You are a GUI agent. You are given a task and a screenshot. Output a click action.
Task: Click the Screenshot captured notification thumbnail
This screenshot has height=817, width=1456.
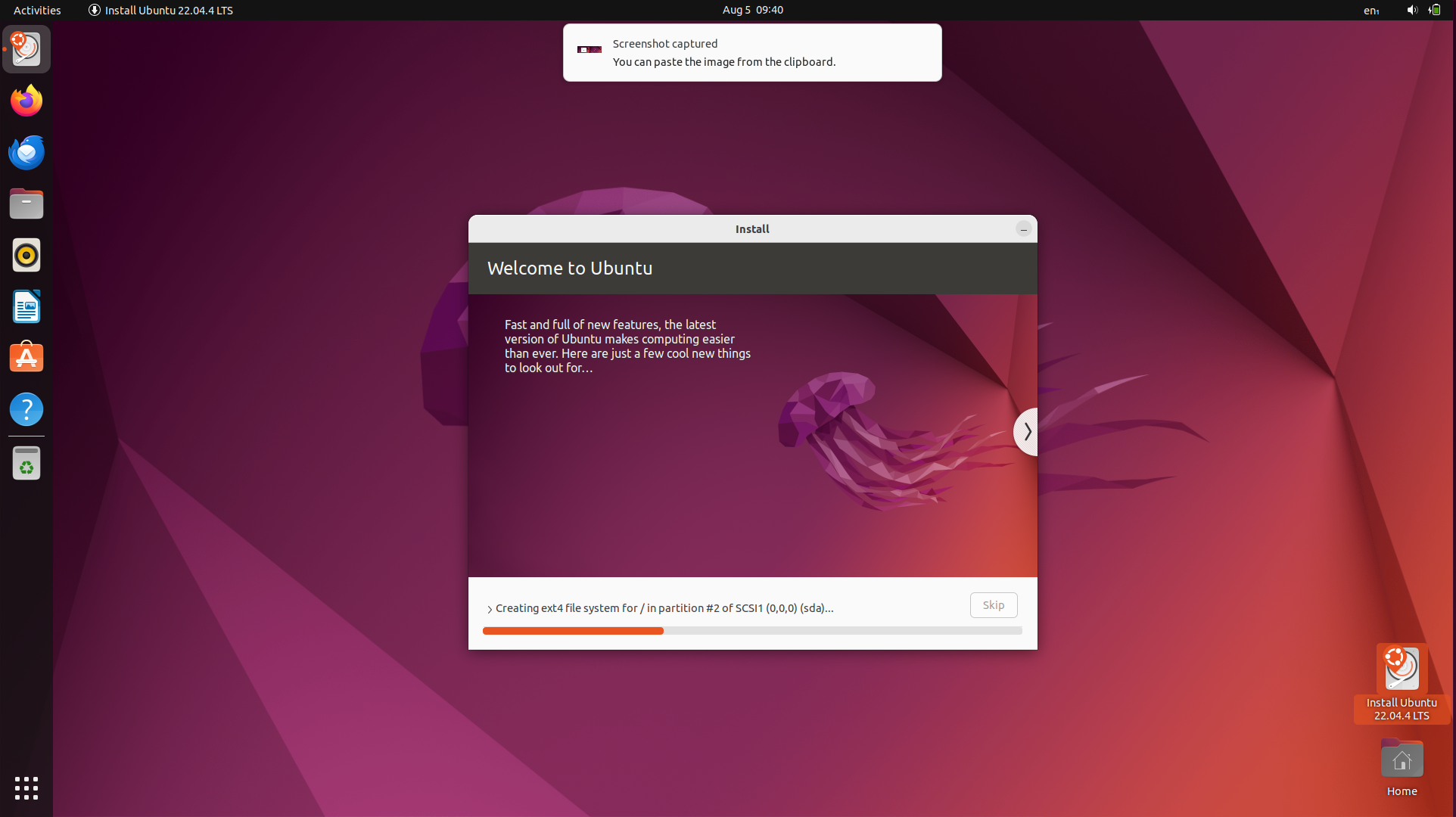coord(590,50)
